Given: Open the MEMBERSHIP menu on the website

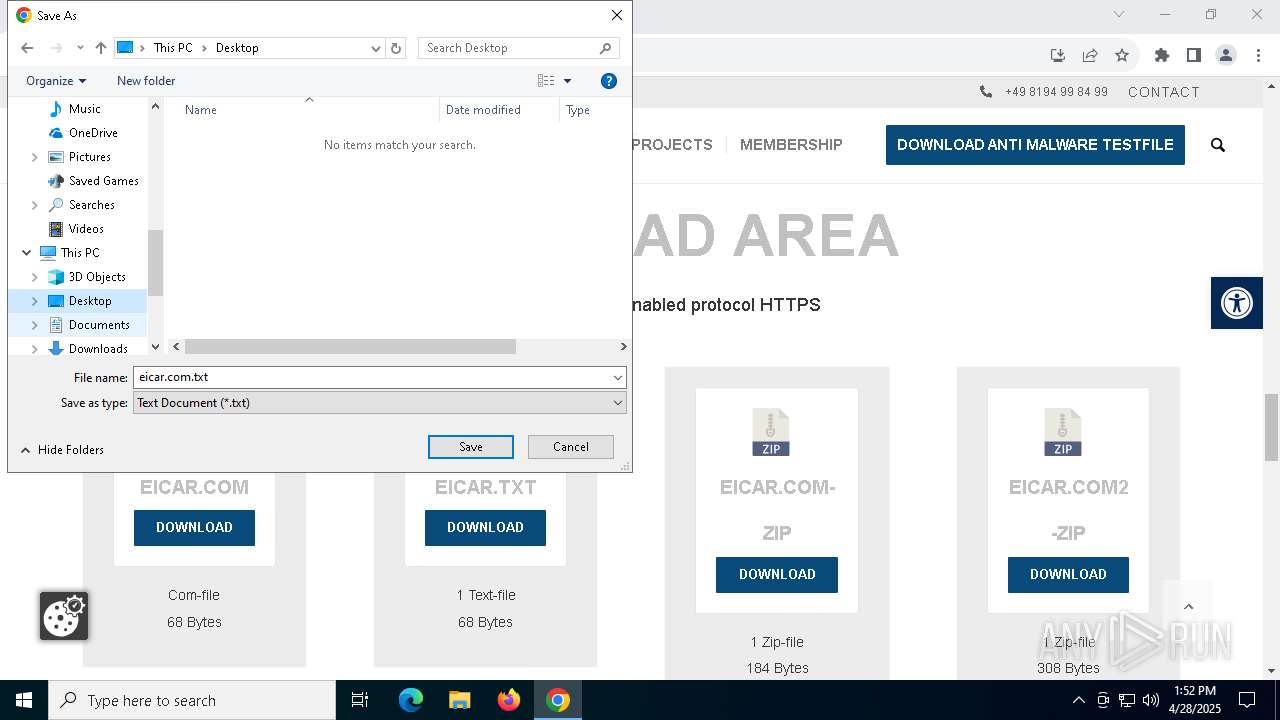Looking at the screenshot, I should [x=791, y=145].
